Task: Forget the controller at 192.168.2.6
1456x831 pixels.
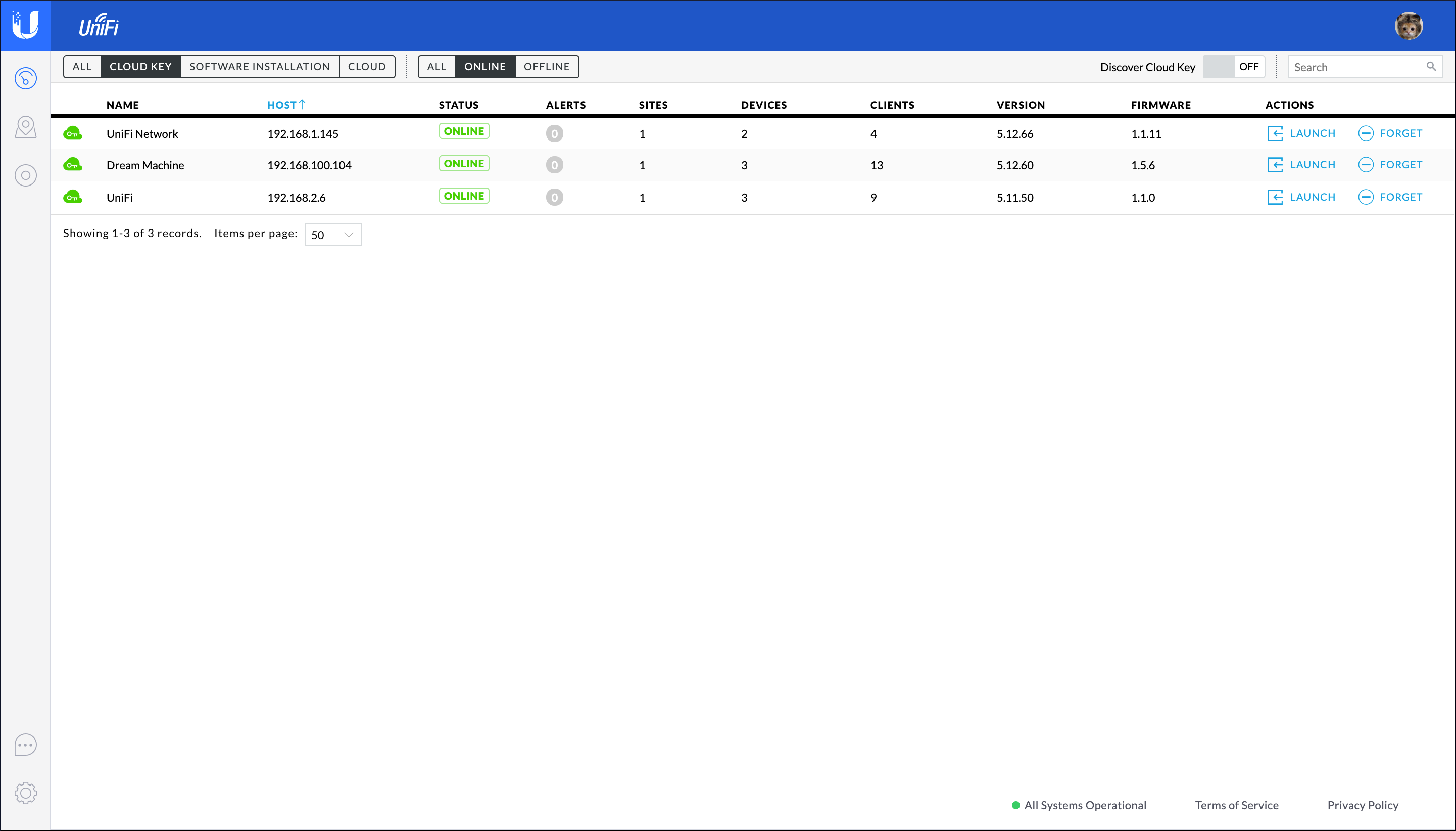Action: coord(1390,198)
